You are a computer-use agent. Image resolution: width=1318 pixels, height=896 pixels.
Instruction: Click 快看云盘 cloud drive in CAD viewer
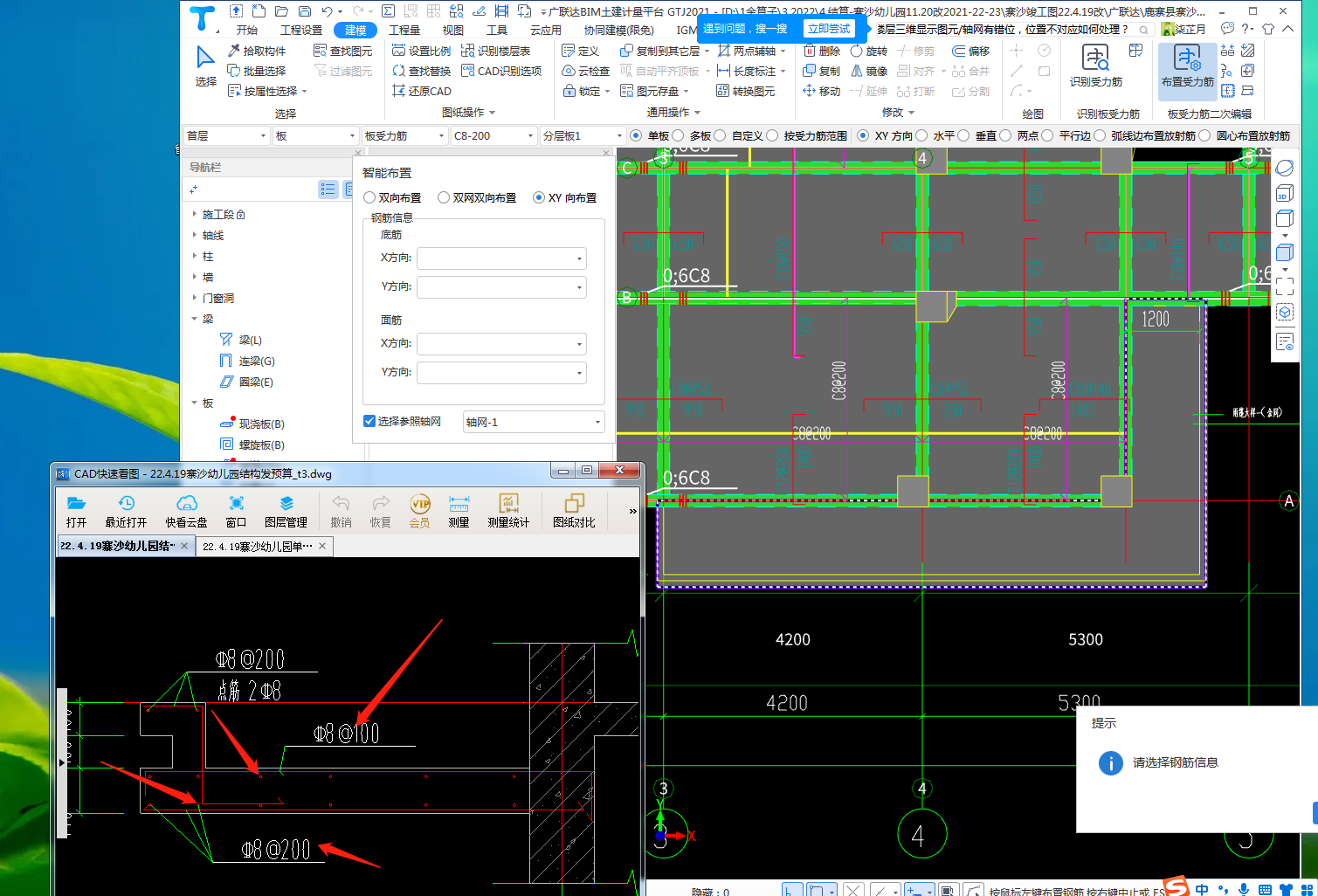click(x=187, y=511)
